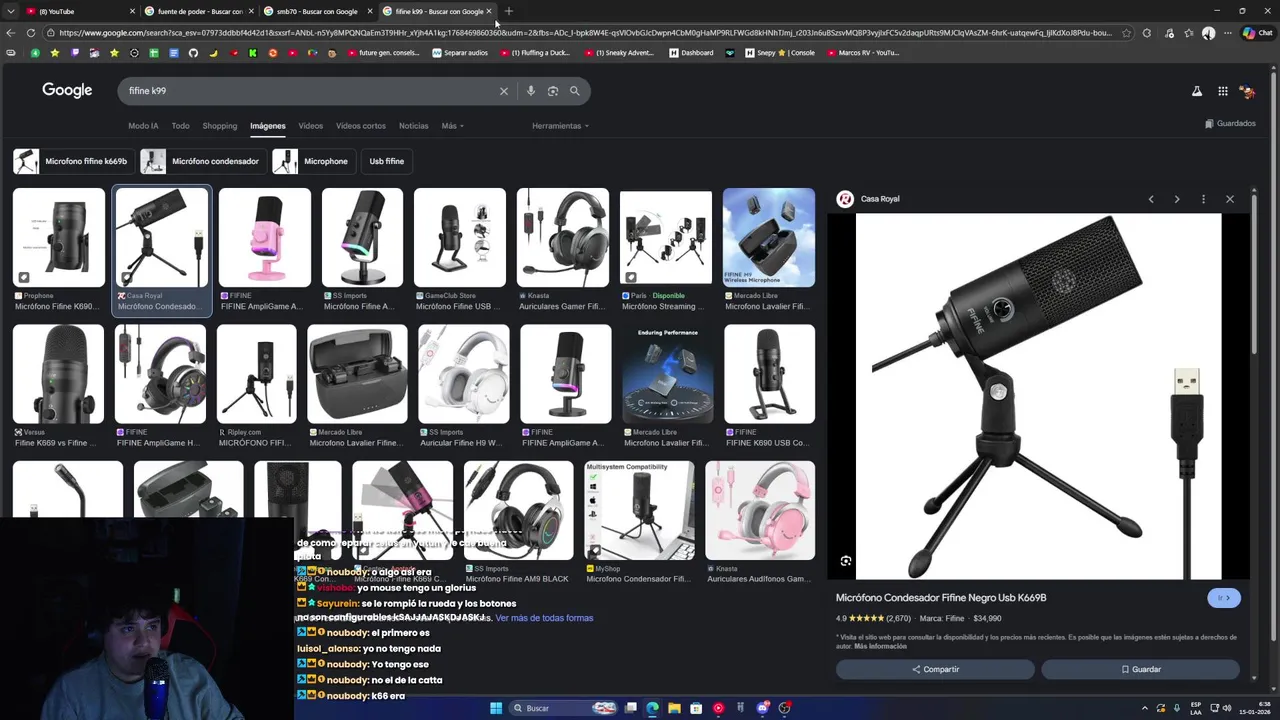The height and width of the screenshot is (720, 1280).
Task: Expand the Herramientas tools dropdown
Action: click(x=560, y=126)
